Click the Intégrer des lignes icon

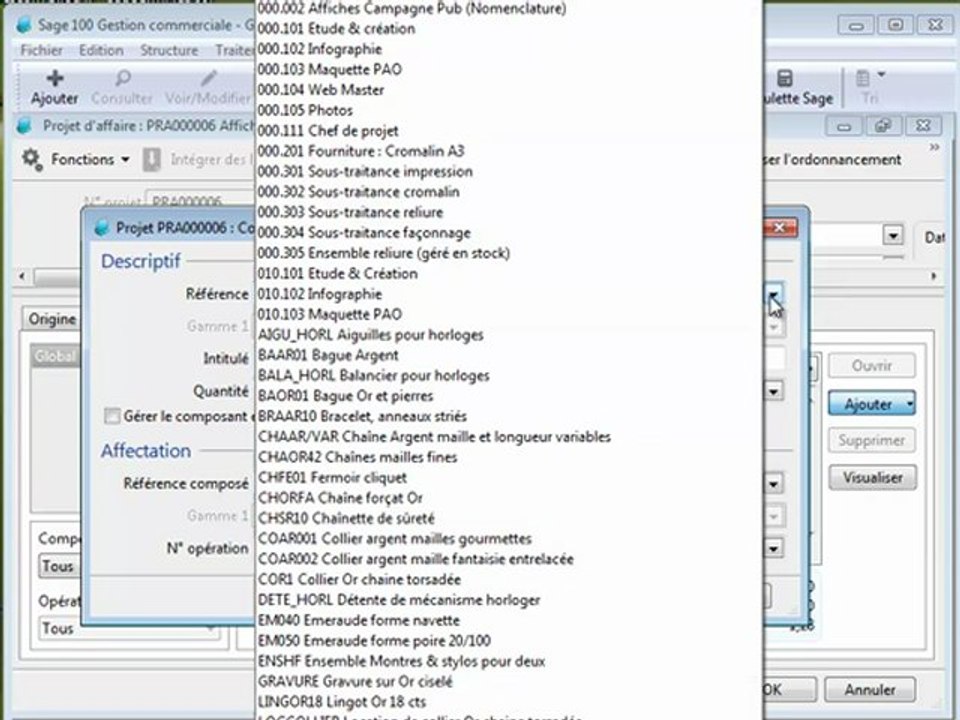pos(151,159)
